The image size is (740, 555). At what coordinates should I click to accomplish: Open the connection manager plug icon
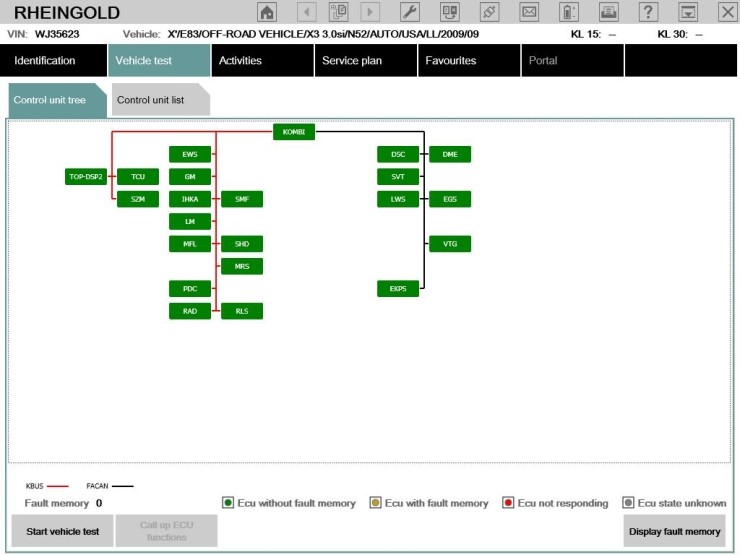[489, 12]
